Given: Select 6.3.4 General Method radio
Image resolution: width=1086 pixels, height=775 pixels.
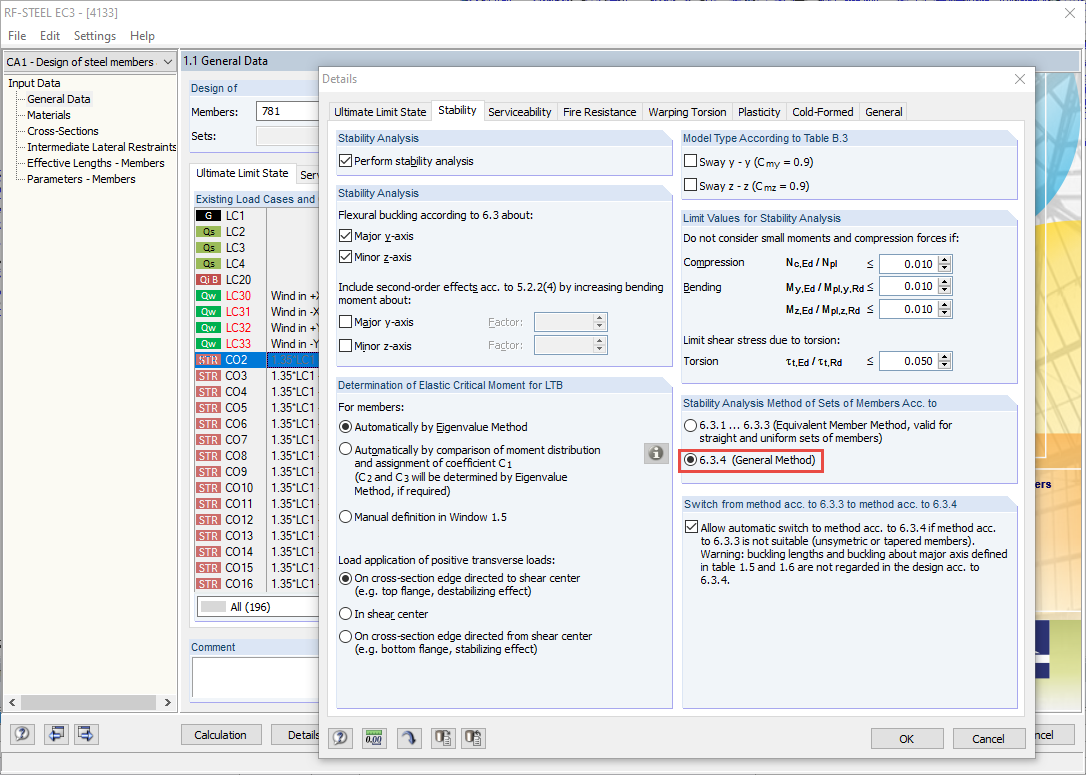Looking at the screenshot, I should point(691,460).
